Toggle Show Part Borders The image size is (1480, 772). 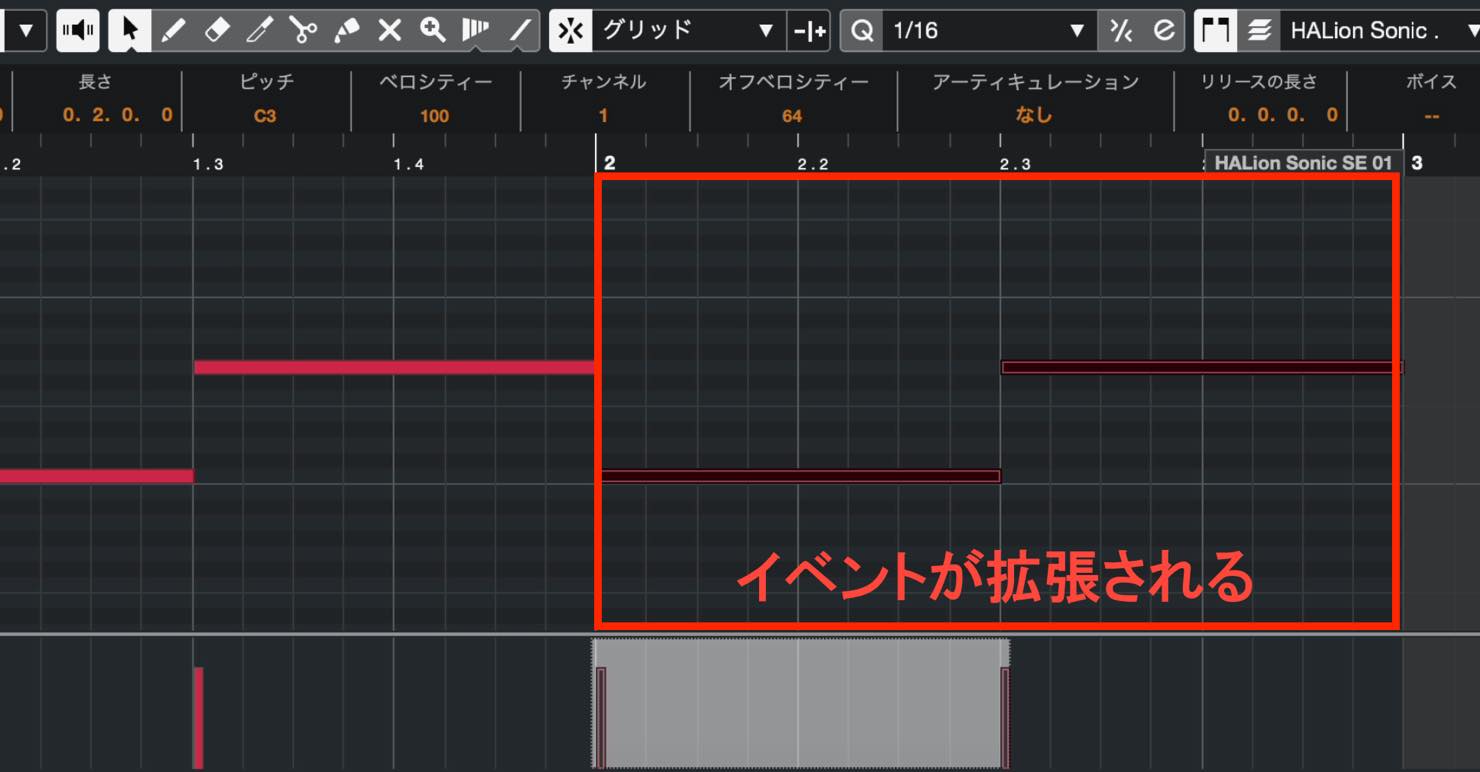[x=1215, y=30]
